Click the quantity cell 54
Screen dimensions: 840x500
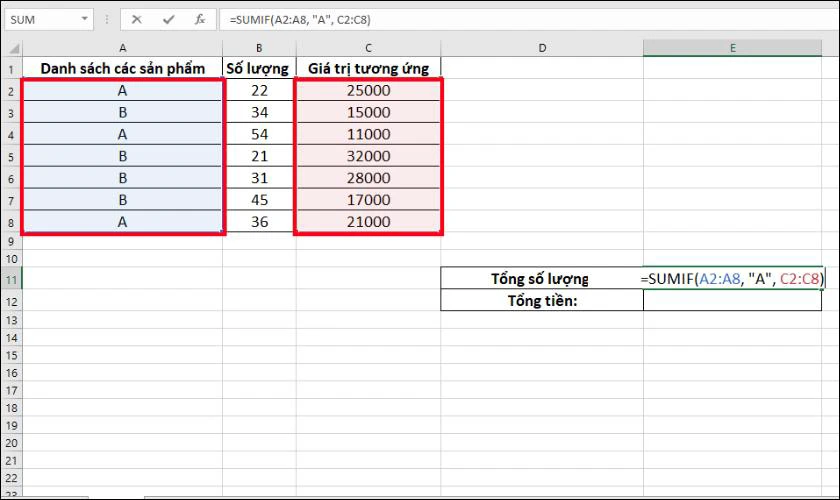point(259,134)
